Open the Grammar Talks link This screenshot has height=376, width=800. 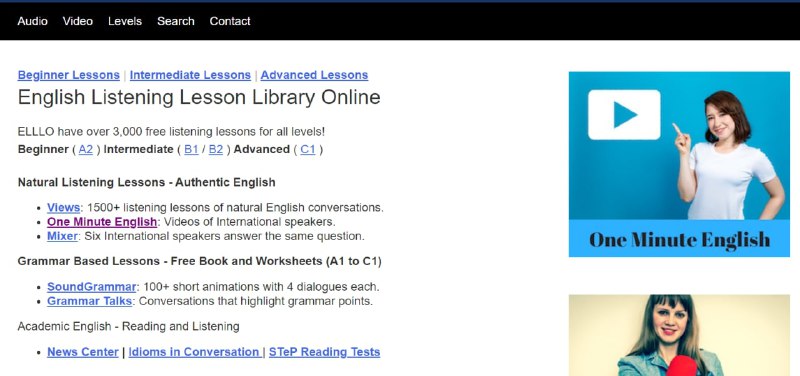click(x=89, y=301)
